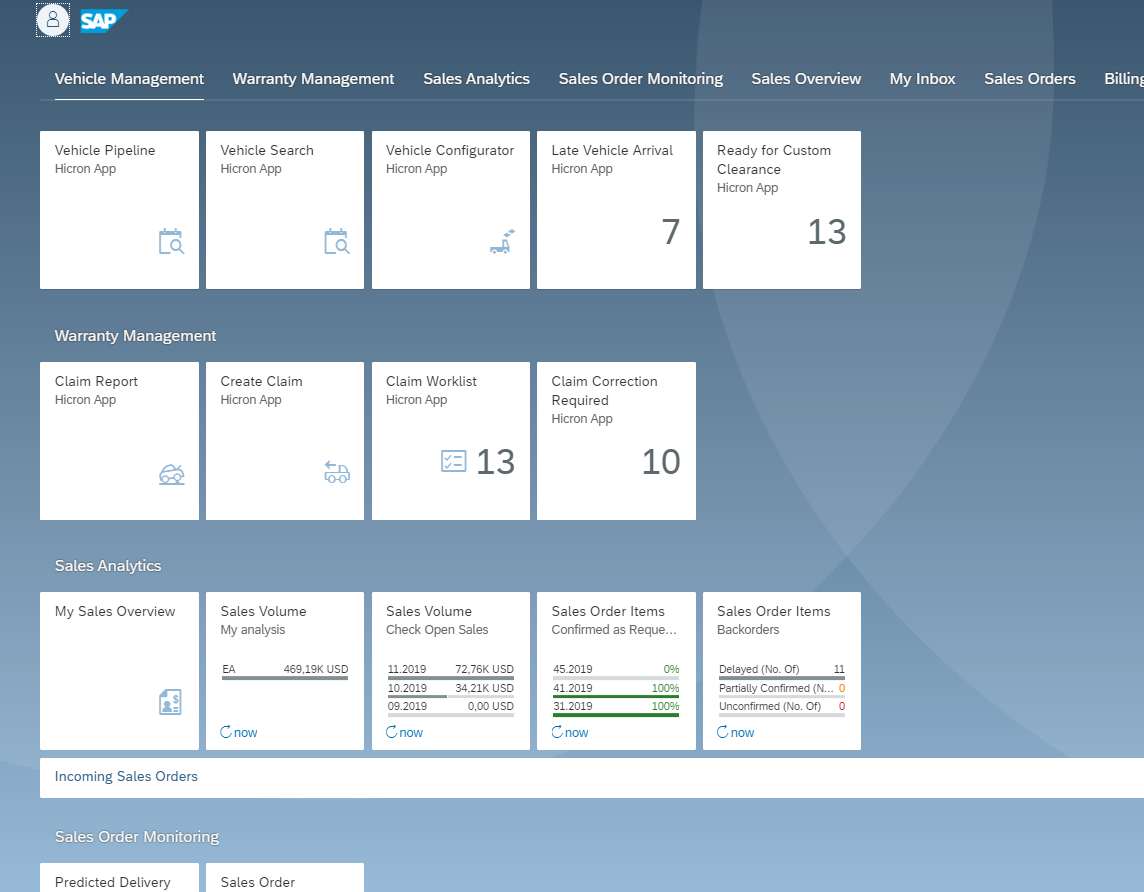Switch to Sales Orders tab

pos(1029,79)
